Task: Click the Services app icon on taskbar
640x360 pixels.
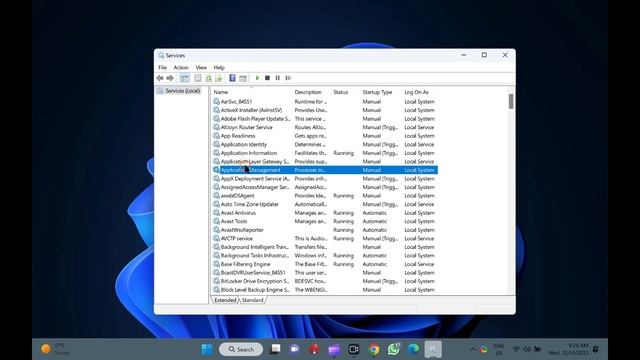Action: [433, 349]
